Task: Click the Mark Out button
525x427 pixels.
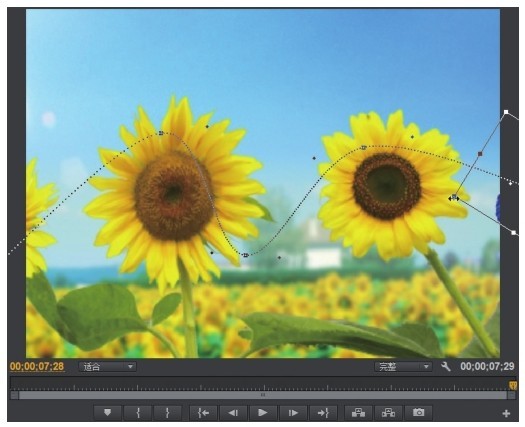Action: pos(167,412)
